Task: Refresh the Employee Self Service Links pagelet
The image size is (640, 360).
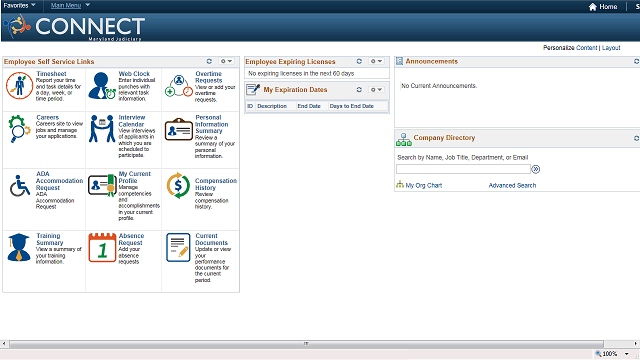Action: pos(209,61)
